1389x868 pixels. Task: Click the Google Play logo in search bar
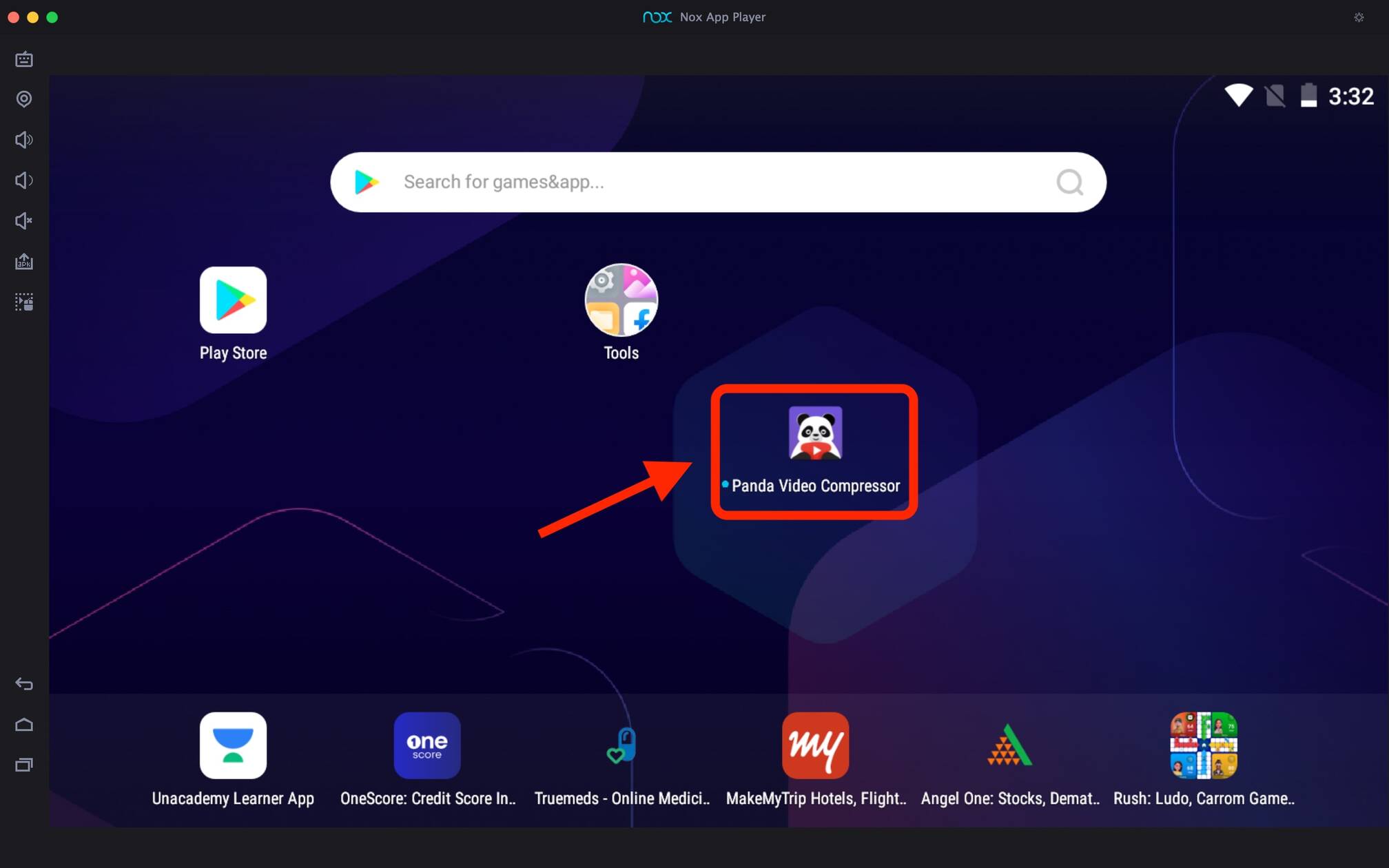point(367,182)
